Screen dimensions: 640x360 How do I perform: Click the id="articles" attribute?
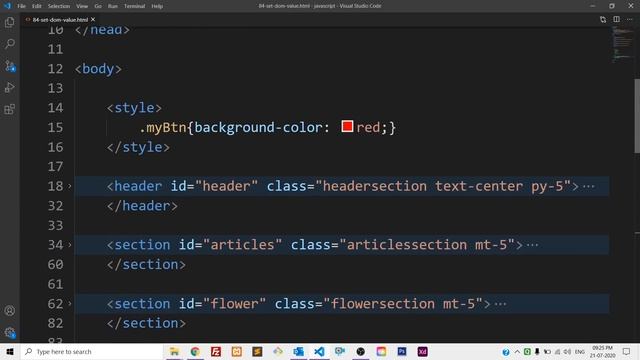click(x=230, y=245)
